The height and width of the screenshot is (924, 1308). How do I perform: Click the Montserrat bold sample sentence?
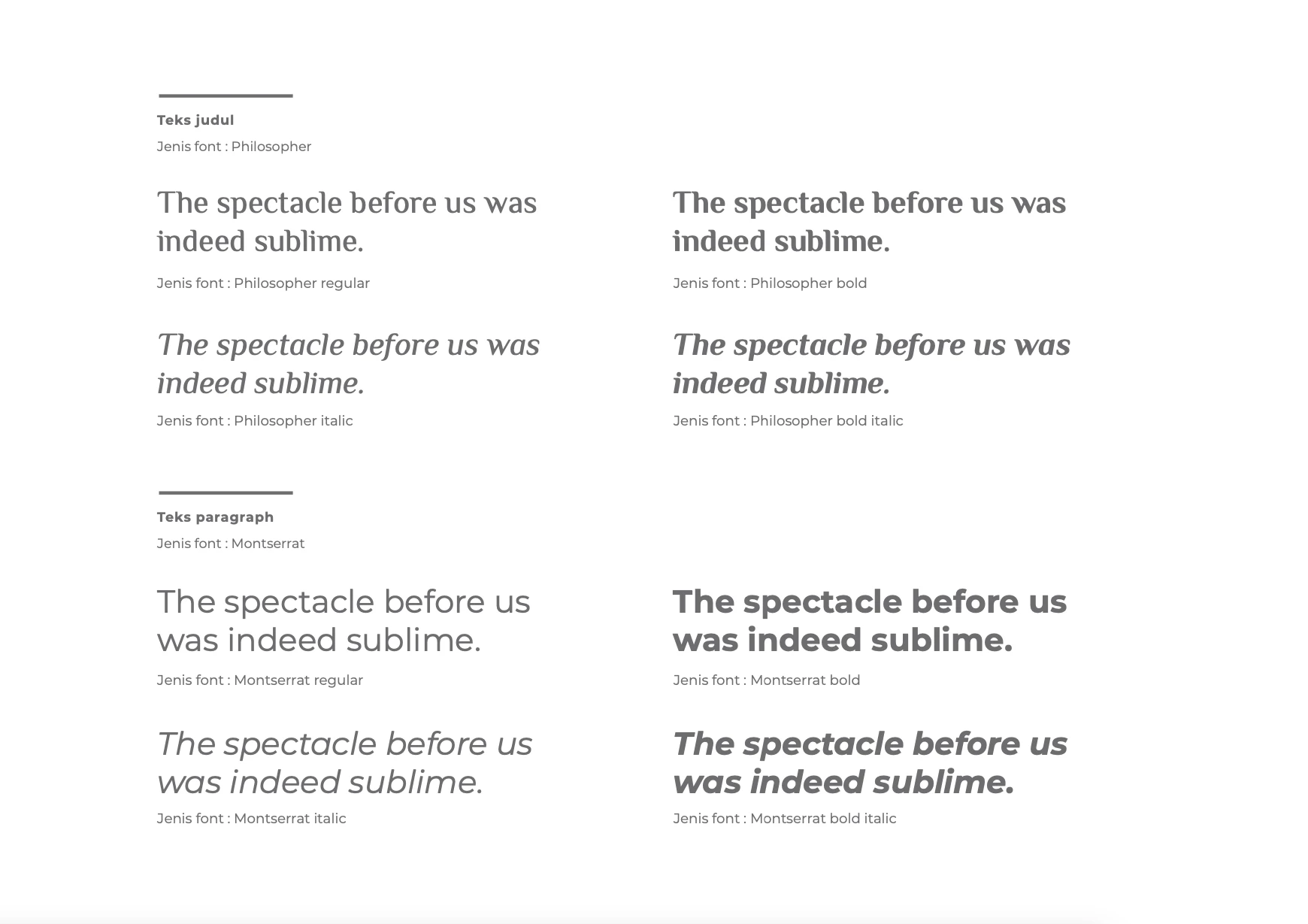(870, 620)
